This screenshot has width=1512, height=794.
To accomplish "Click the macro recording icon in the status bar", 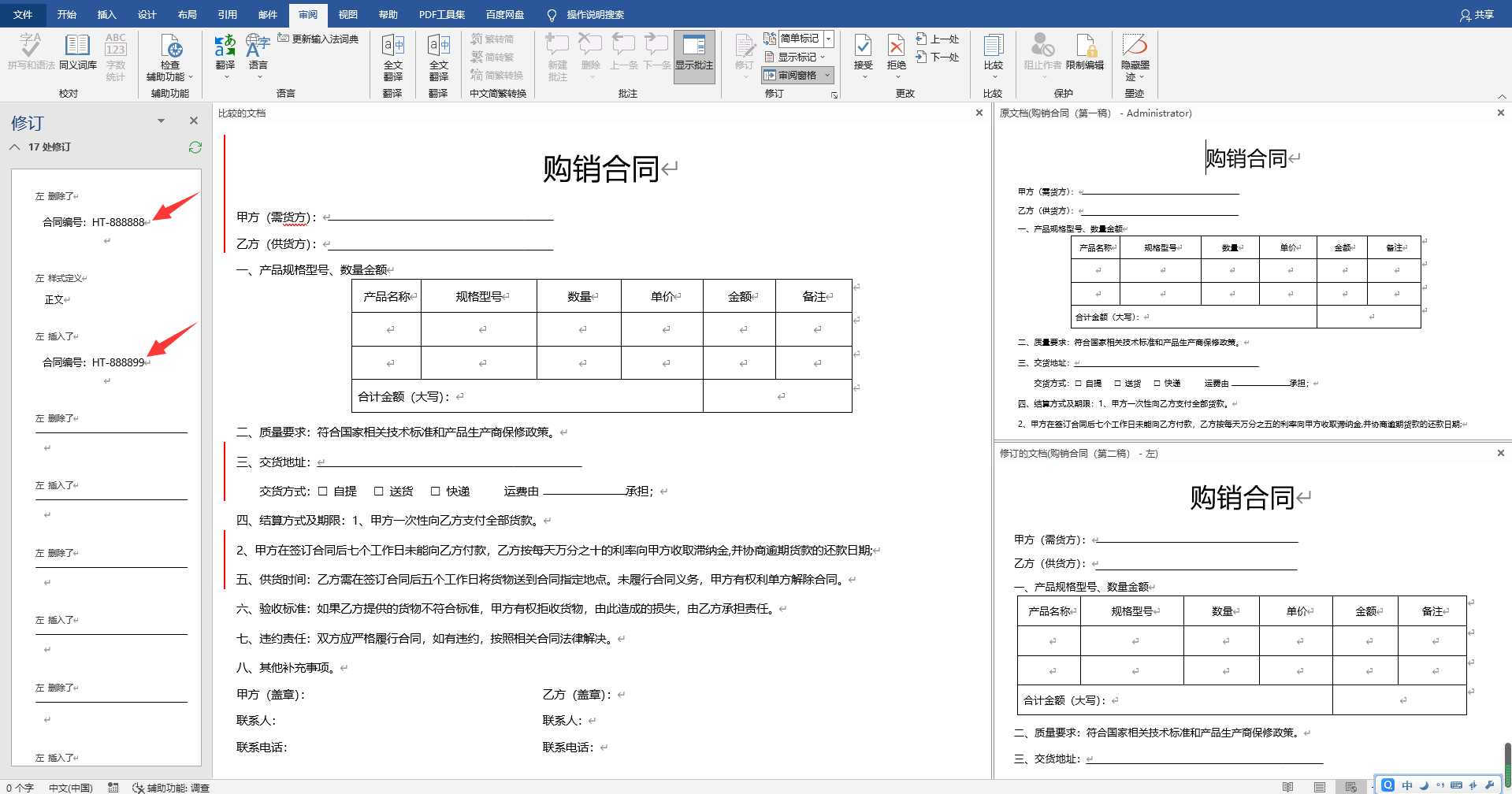I will [113, 787].
